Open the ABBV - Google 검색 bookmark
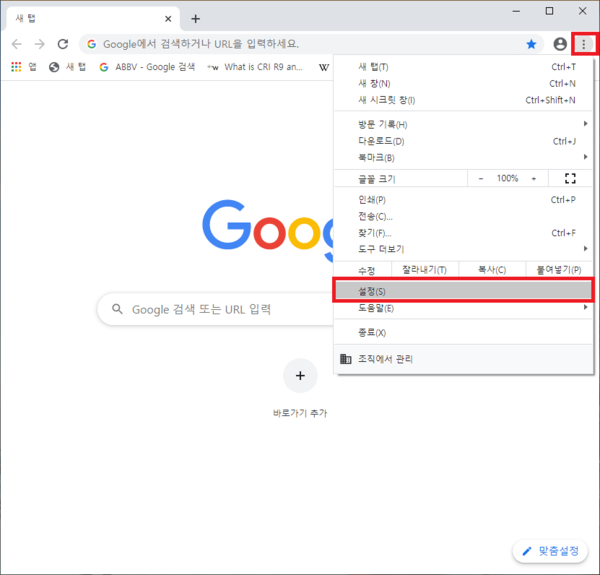Screen dimensions: 600x575 pyautogui.click(x=147, y=67)
